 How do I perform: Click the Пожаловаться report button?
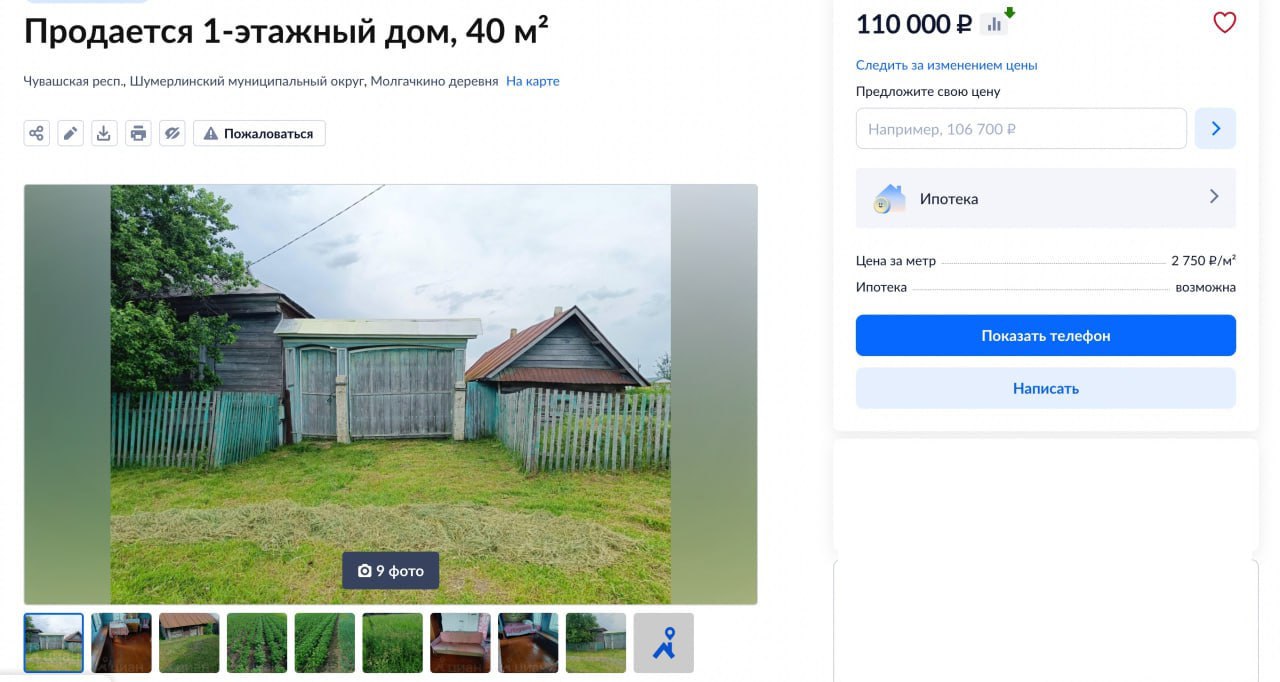(259, 133)
